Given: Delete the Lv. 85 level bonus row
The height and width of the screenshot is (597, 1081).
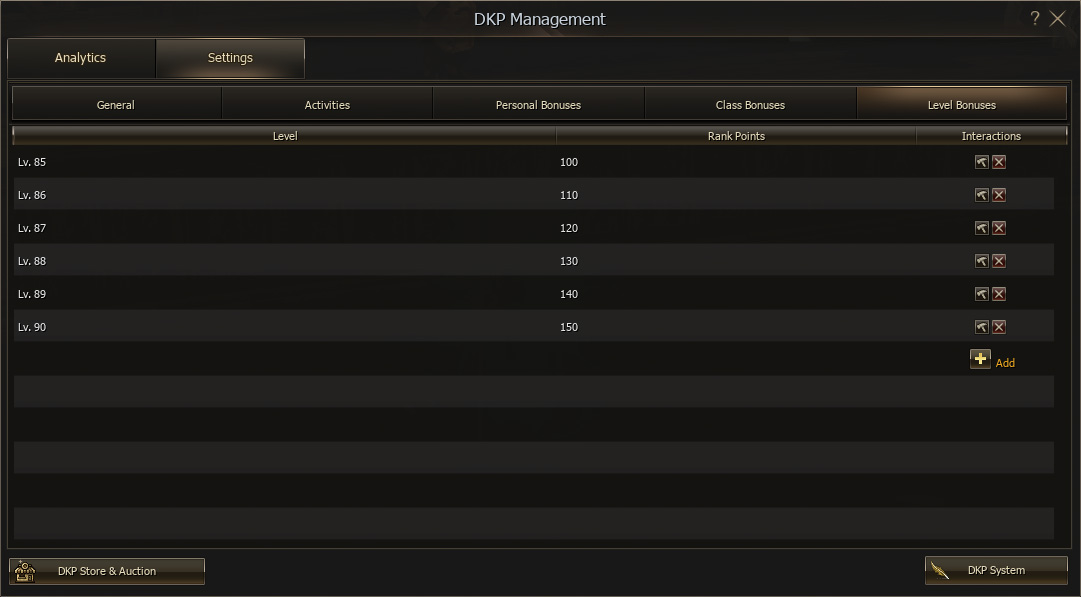Looking at the screenshot, I should tap(999, 162).
